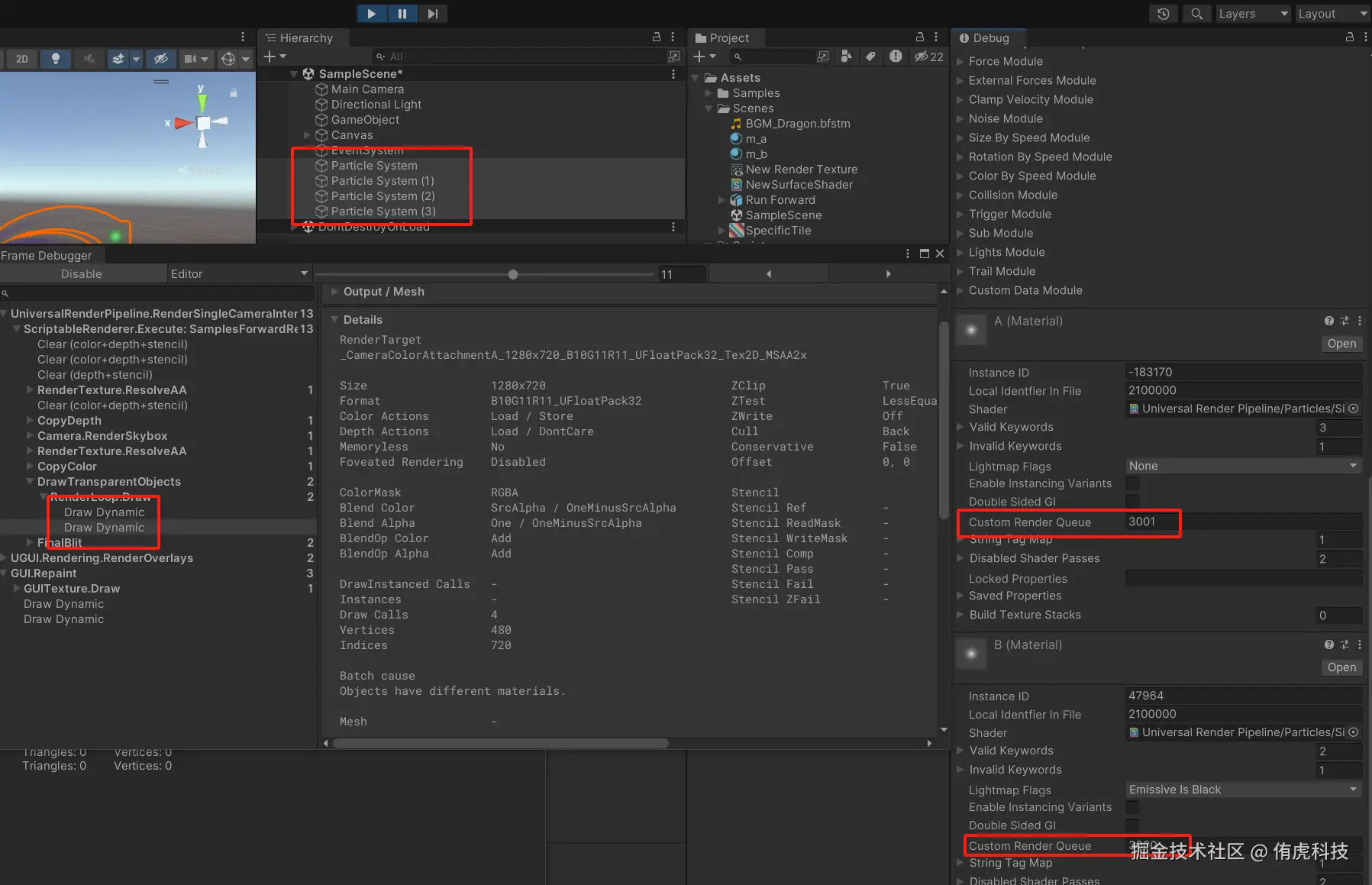1372x885 pixels.
Task: Pause the editor with the Pause button
Action: tap(402, 13)
